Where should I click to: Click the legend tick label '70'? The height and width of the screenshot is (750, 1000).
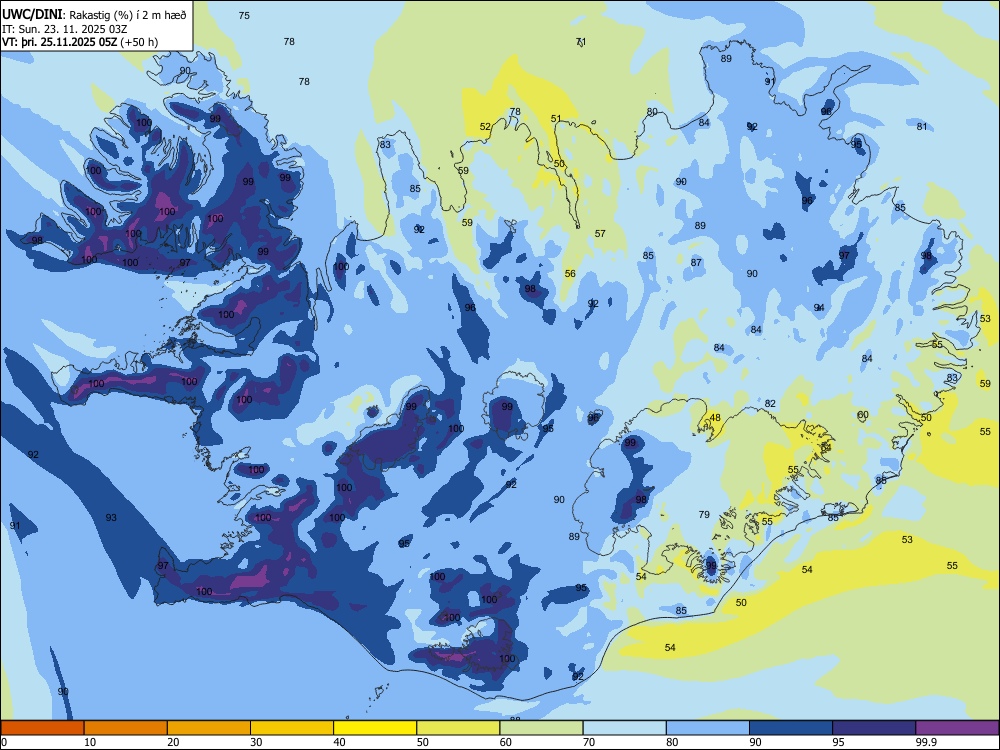589,742
